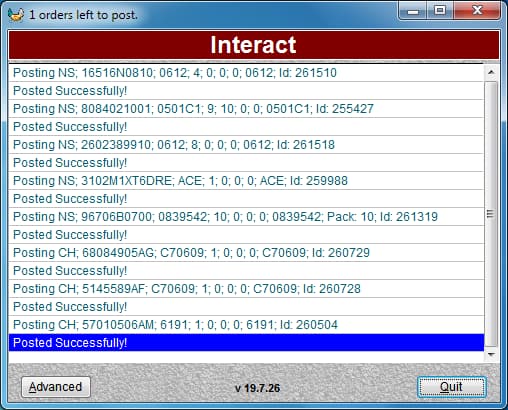The image size is (508, 410).
Task: Select the 57010506AM posting row
Action: click(246, 325)
